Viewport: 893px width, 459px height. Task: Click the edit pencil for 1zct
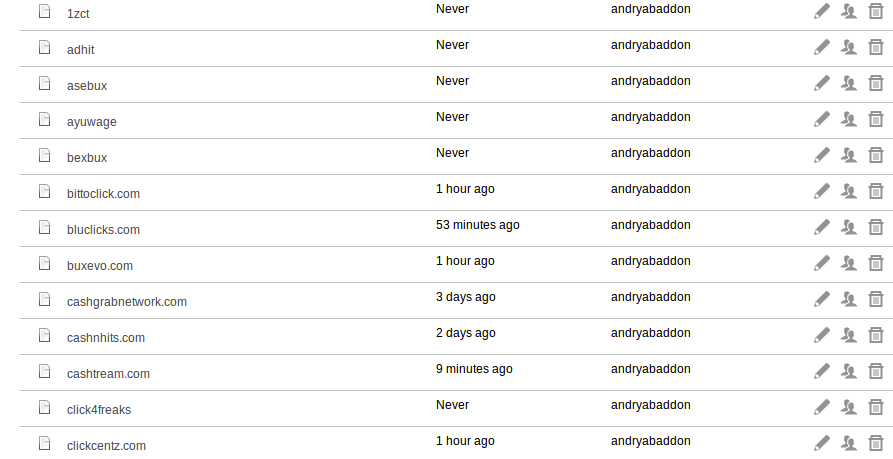coord(821,11)
